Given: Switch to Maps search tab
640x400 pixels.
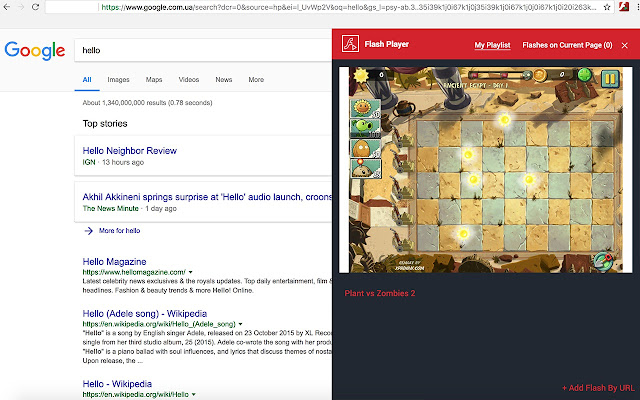Looking at the screenshot, I should pyautogui.click(x=154, y=80).
